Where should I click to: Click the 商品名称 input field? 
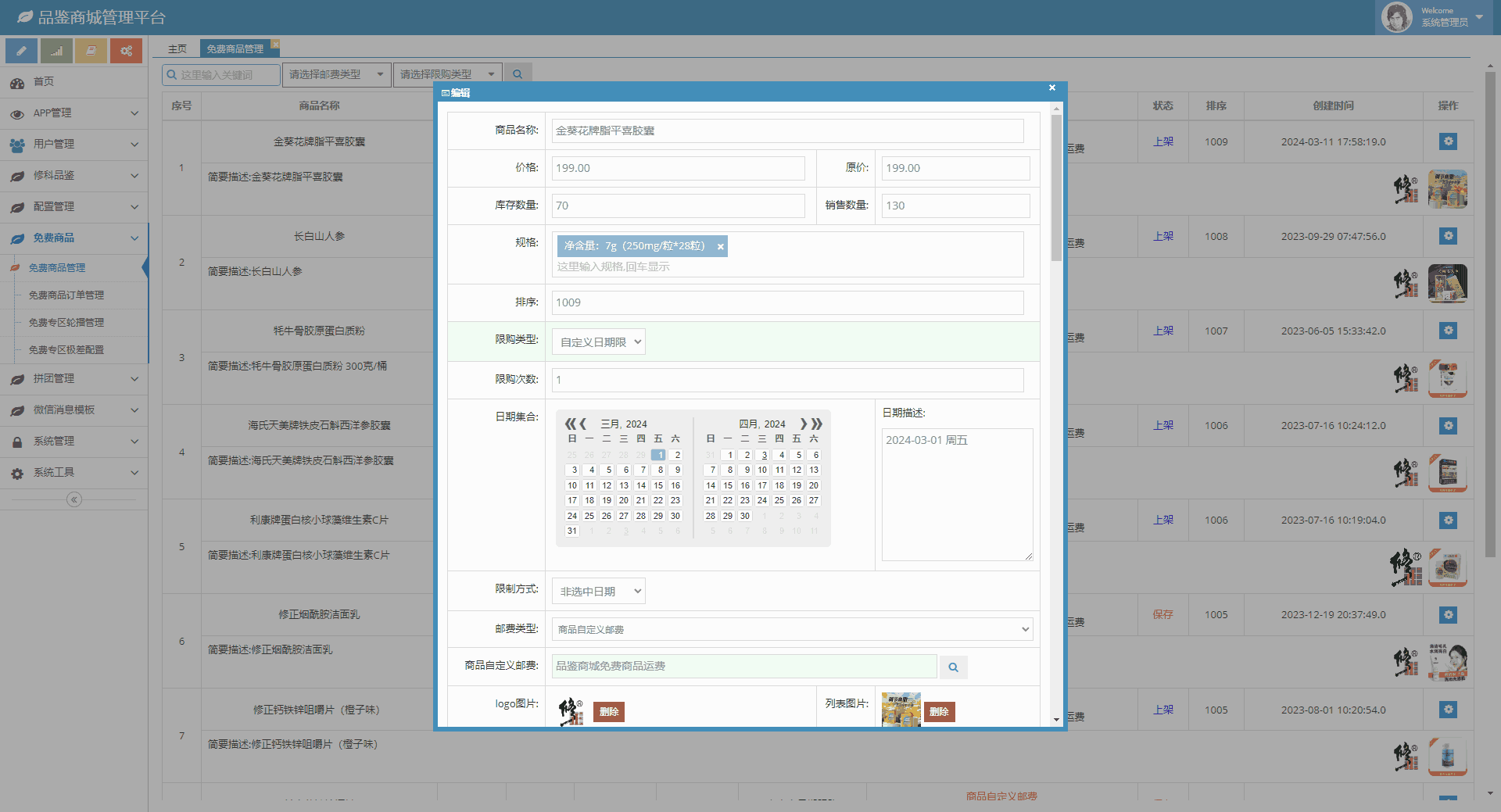pos(787,131)
